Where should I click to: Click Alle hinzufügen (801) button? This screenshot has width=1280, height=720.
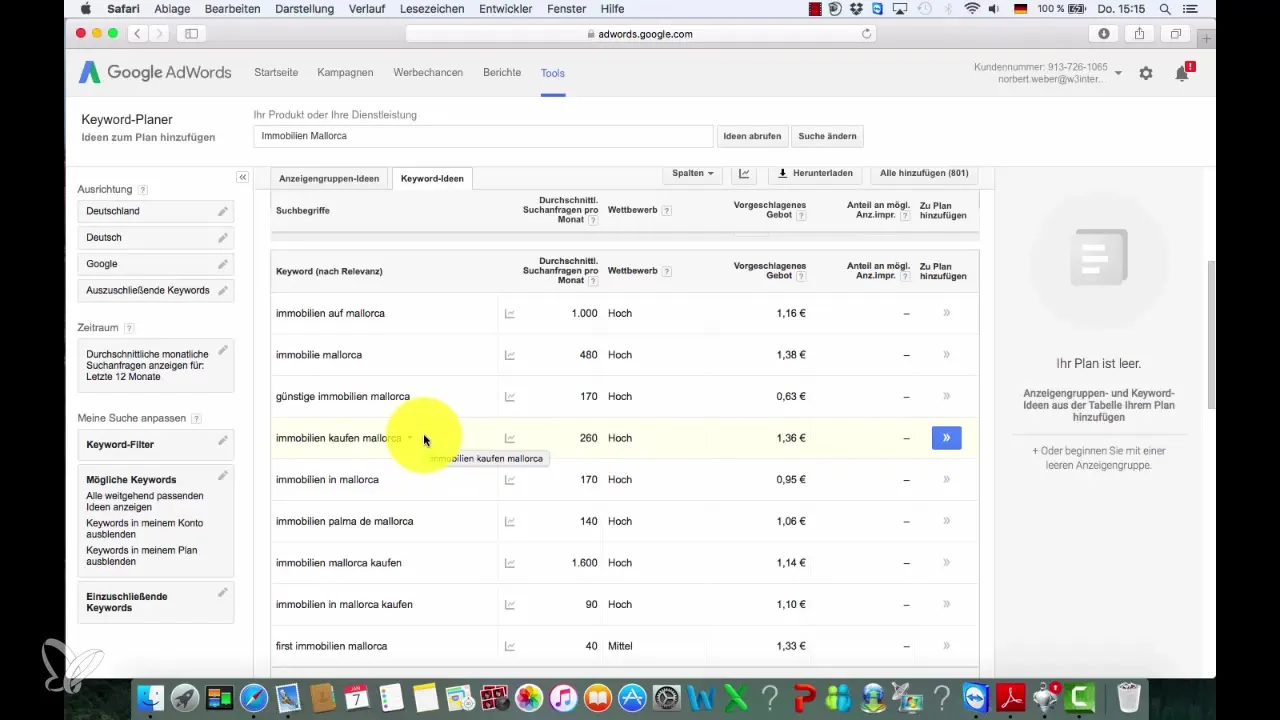(923, 173)
